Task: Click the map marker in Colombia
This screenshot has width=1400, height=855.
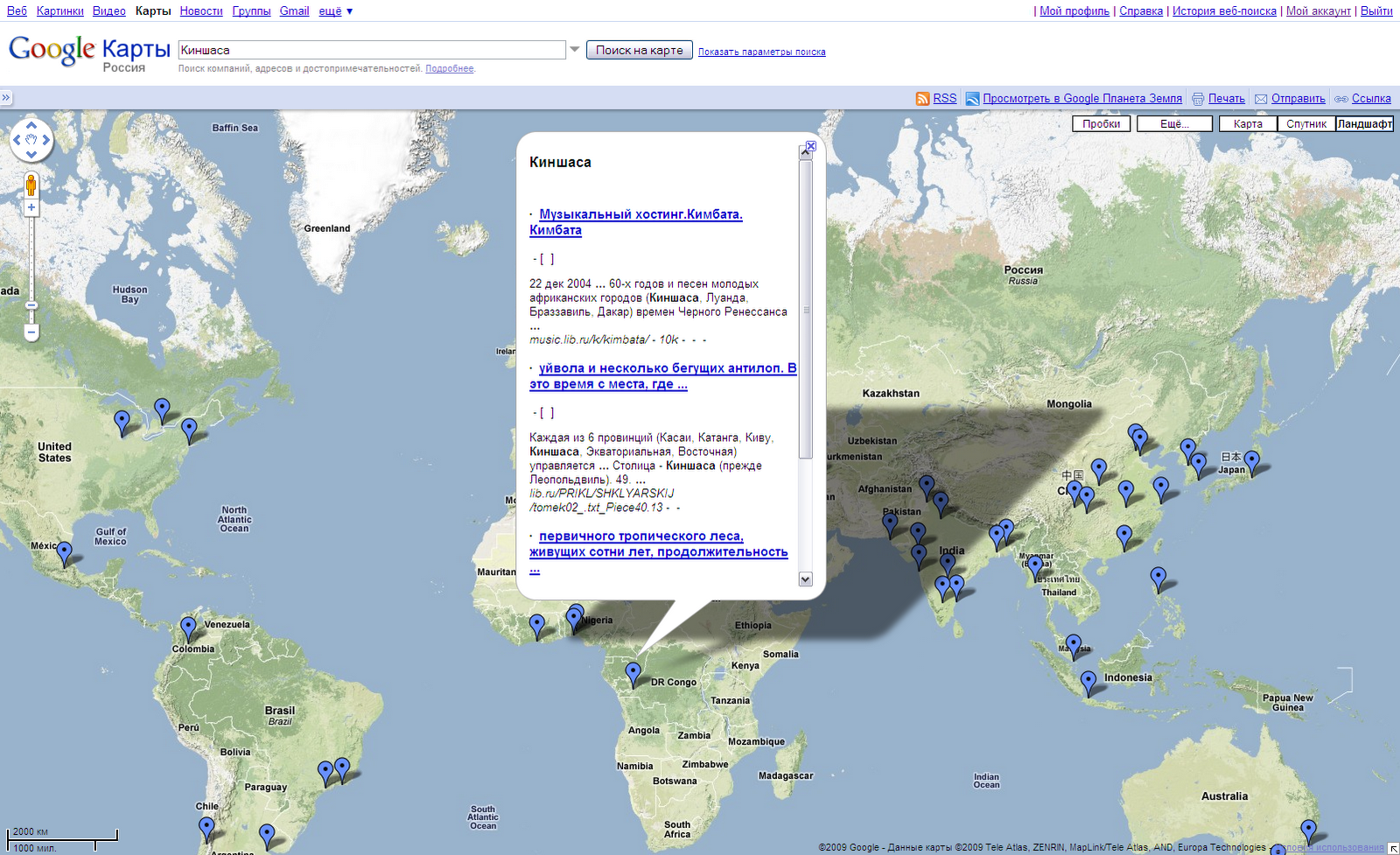Action: pos(188,628)
